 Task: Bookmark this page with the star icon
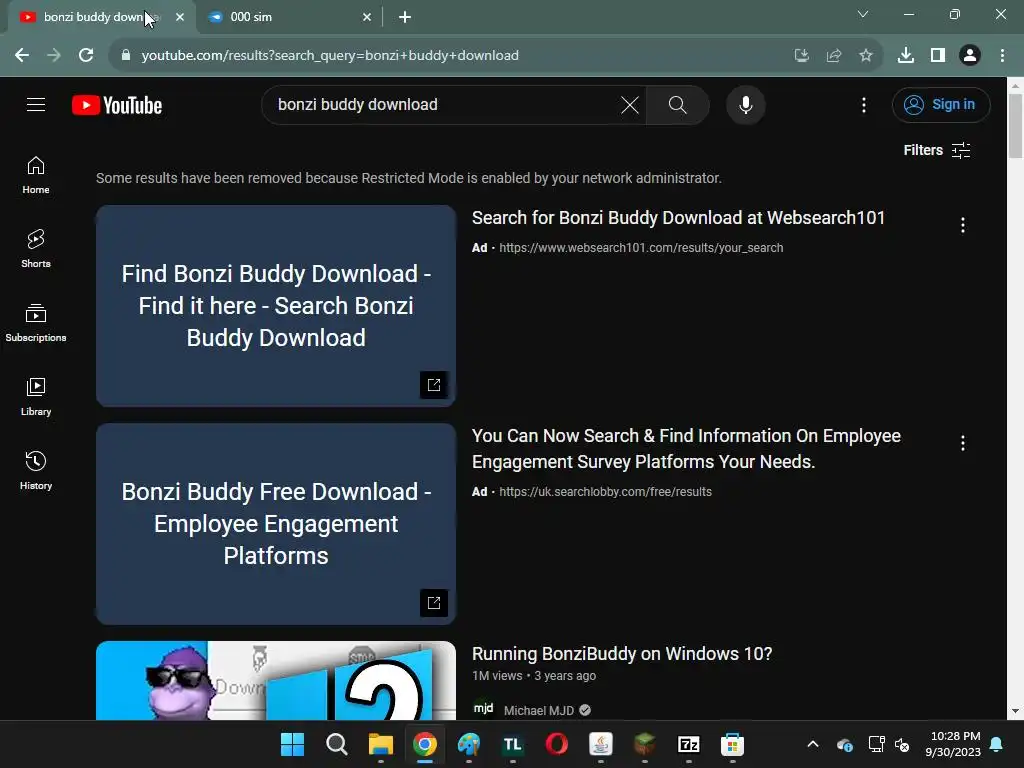click(x=866, y=56)
